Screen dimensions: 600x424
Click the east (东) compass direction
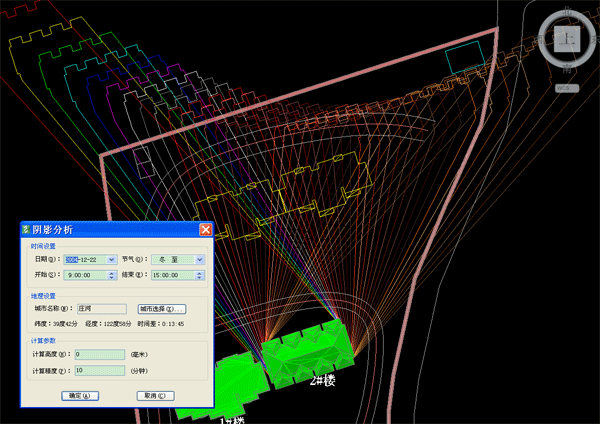[x=596, y=39]
